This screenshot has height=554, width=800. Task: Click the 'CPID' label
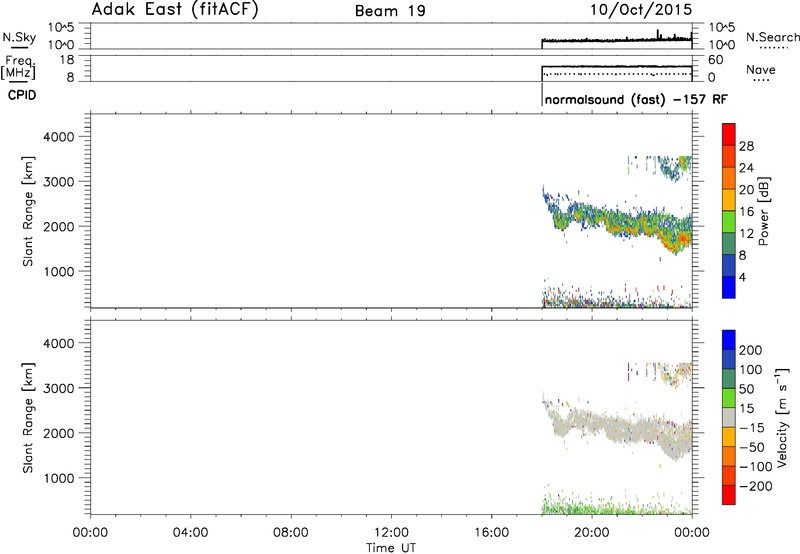[x=22, y=95]
